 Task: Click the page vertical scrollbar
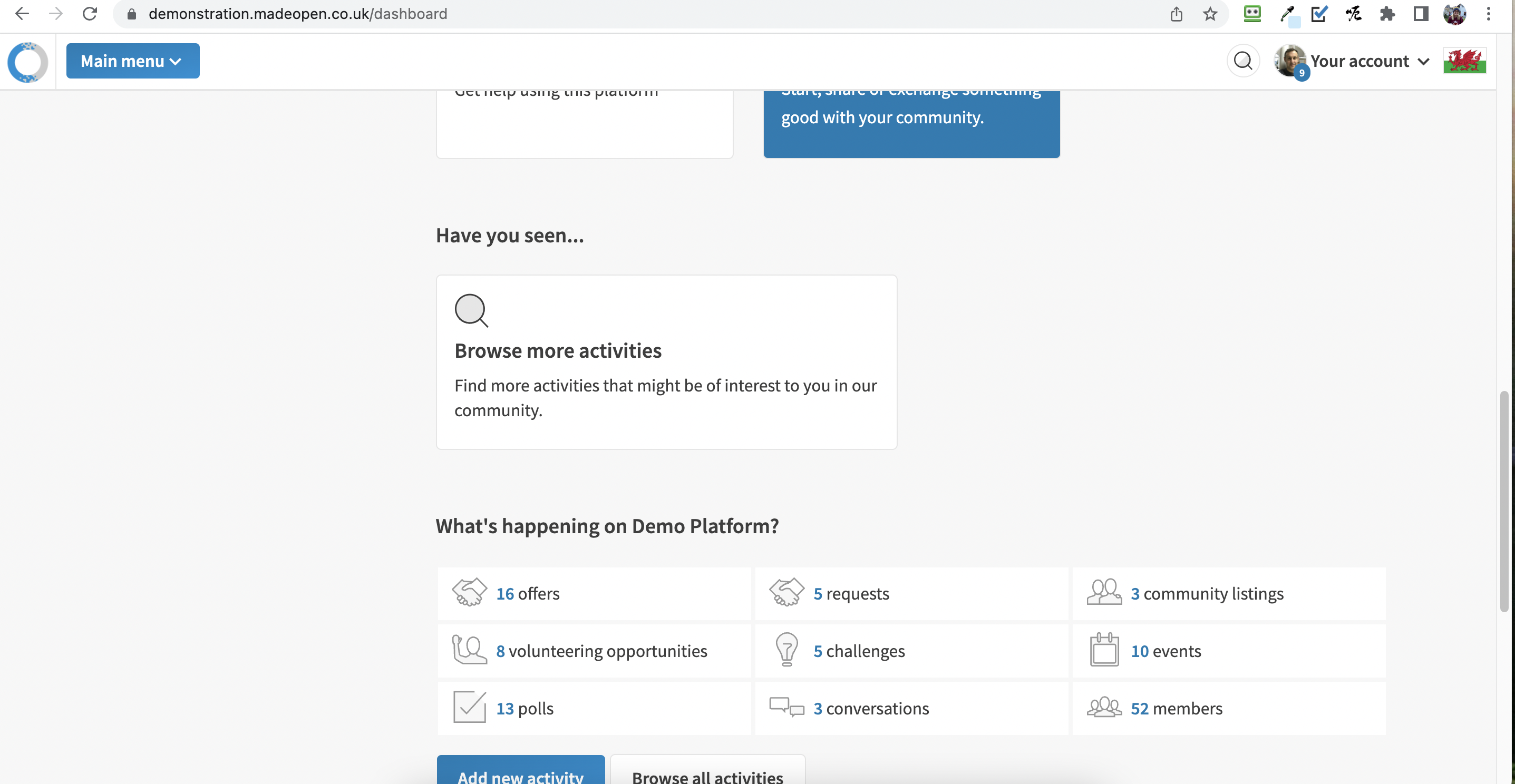[1503, 499]
